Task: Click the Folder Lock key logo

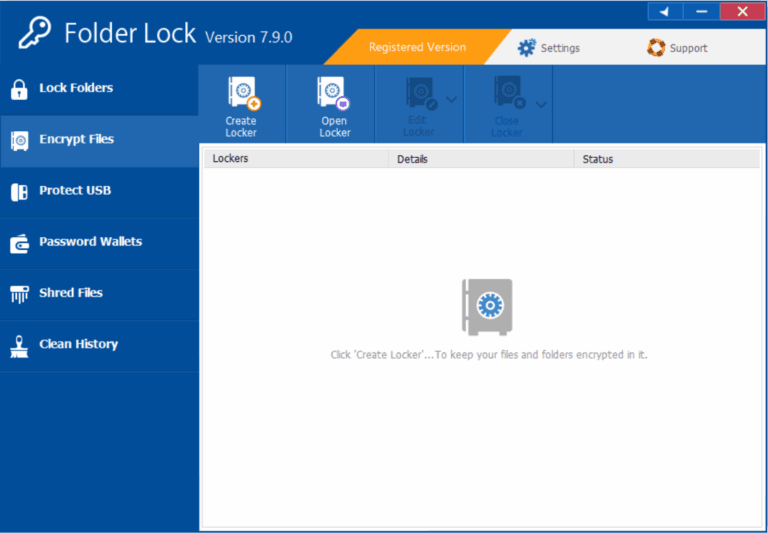Action: tap(34, 34)
